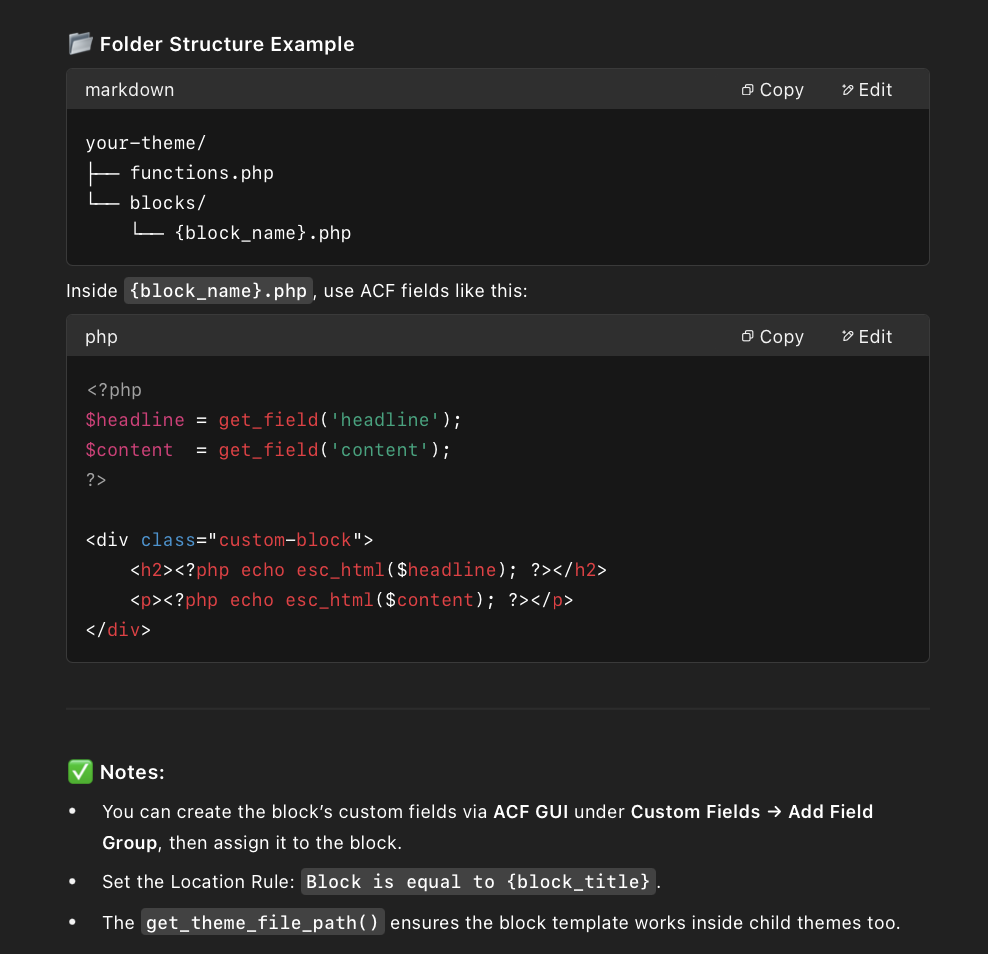
Task: Click the copy icon in php block header
Action: pyautogui.click(x=747, y=336)
